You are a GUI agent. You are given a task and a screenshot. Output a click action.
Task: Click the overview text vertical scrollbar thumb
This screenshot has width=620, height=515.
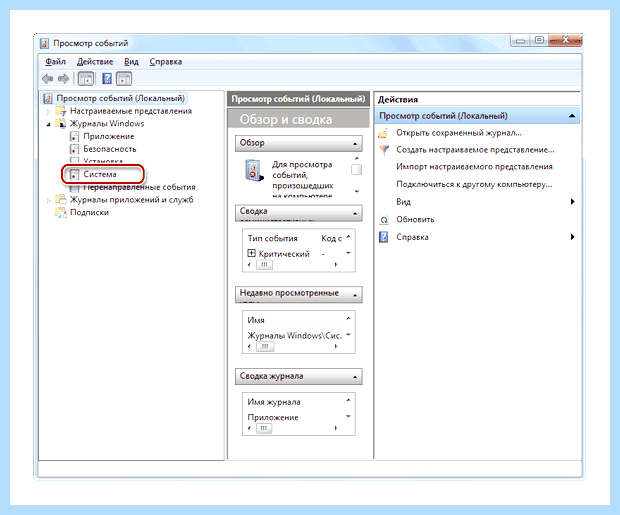[x=356, y=170]
